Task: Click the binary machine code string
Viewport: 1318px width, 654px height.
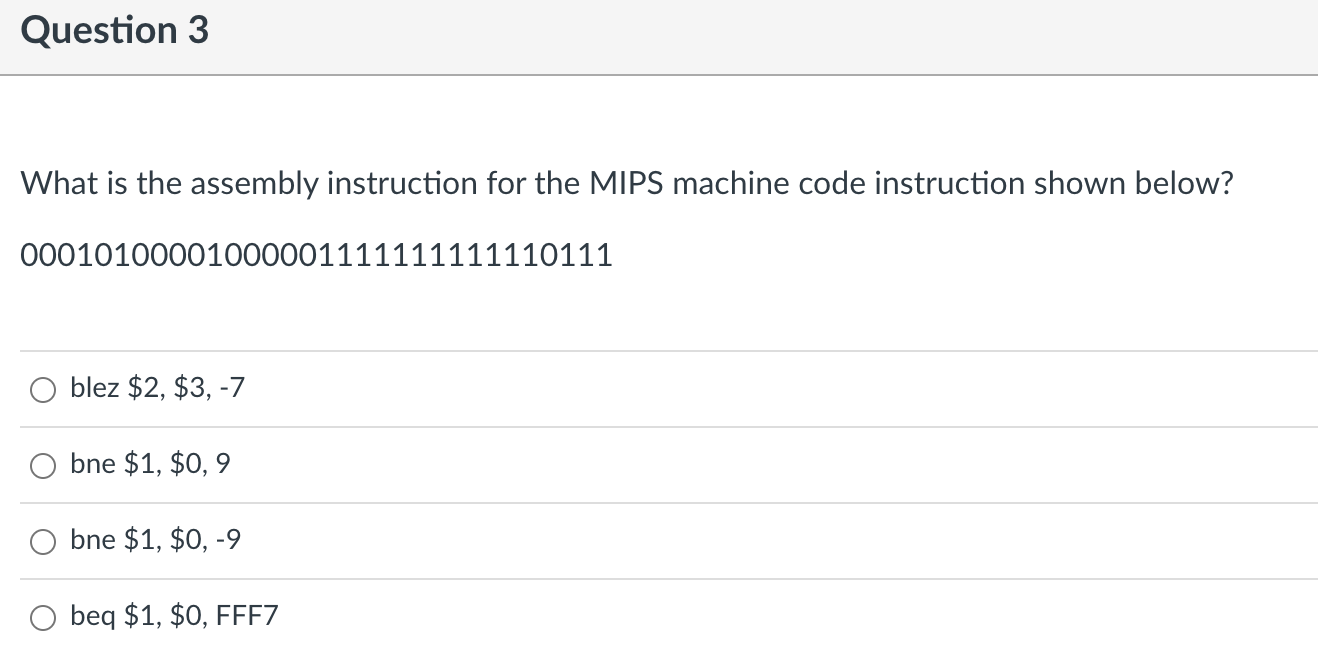Action: pos(317,257)
